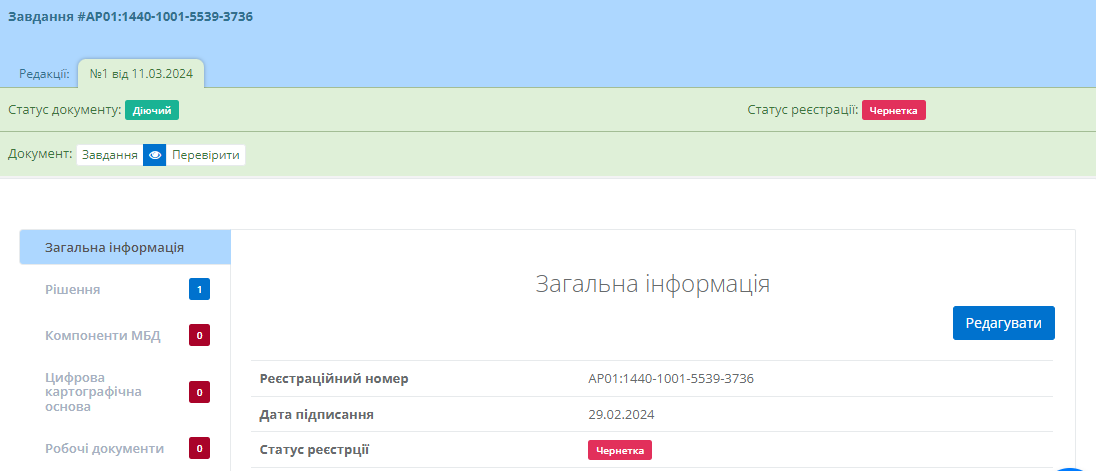Click the Завдання #AP01 page title header
The height and width of the screenshot is (471, 1096).
[x=130, y=17]
